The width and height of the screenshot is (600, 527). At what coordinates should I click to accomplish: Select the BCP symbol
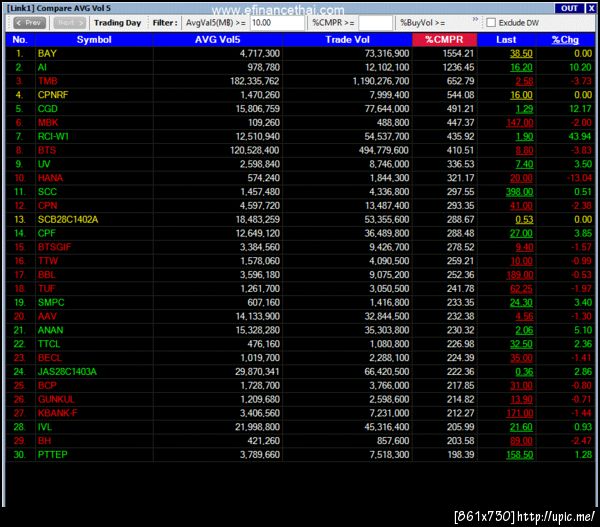pos(47,385)
